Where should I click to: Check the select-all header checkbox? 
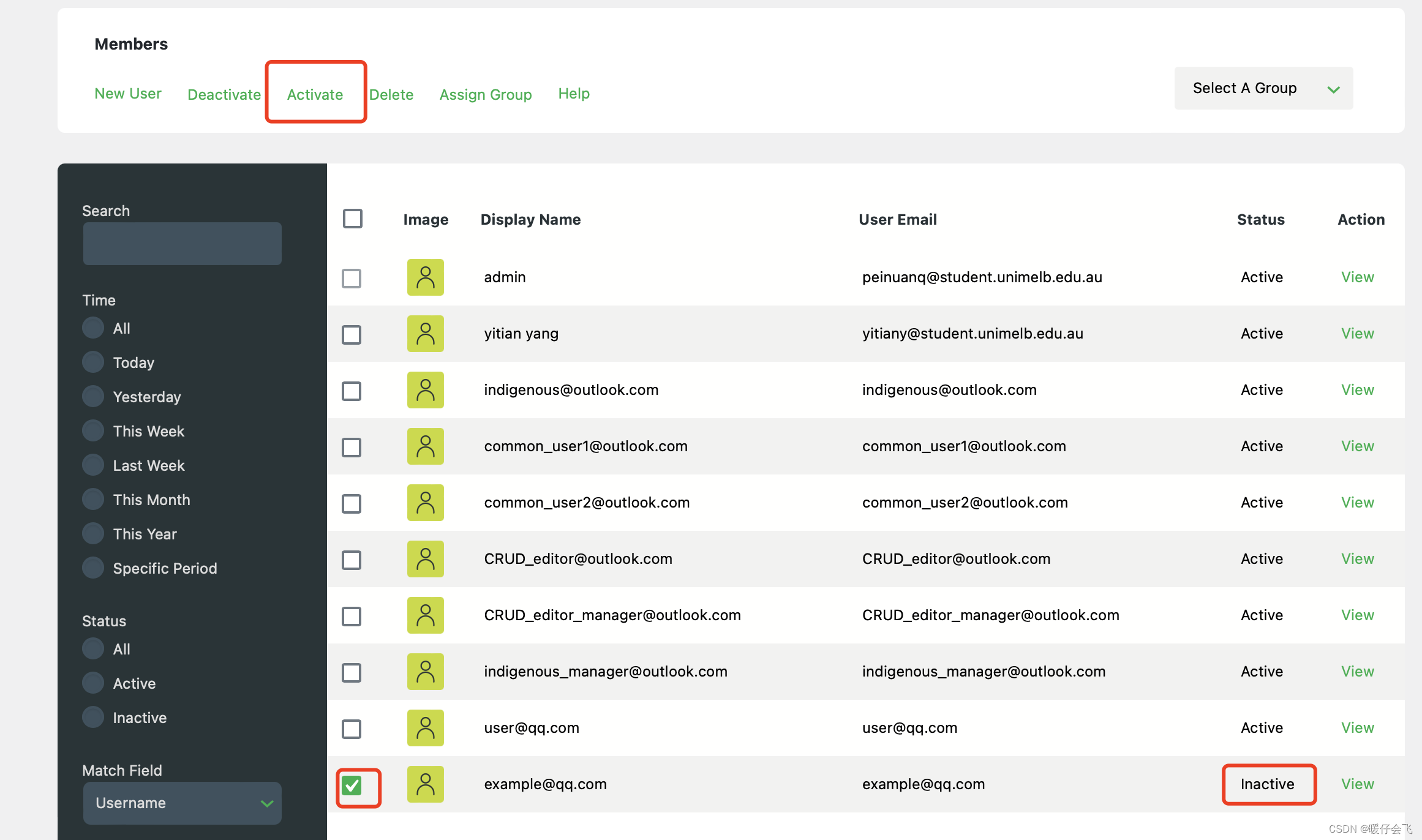tap(353, 219)
